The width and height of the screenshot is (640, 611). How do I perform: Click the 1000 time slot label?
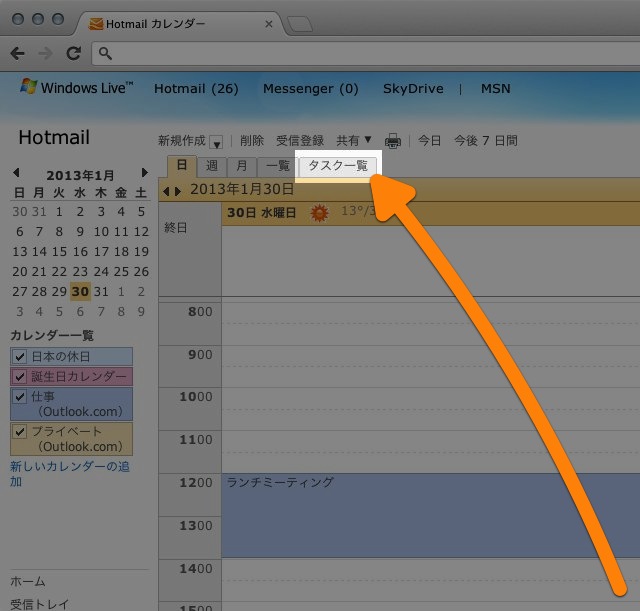pos(196,397)
